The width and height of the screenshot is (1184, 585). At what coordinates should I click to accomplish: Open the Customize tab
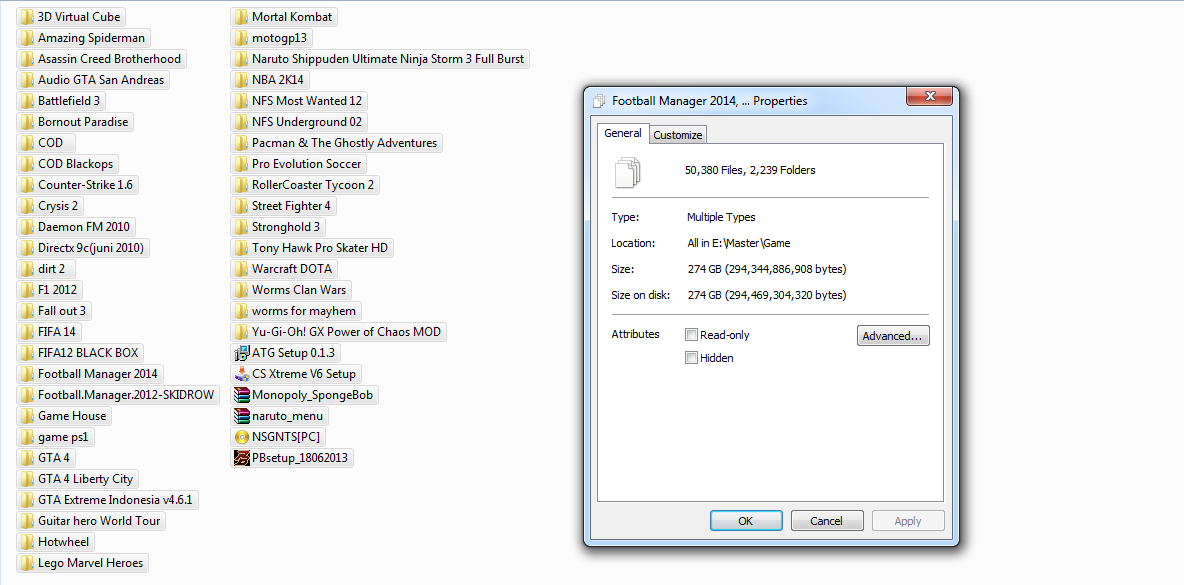[x=677, y=135]
